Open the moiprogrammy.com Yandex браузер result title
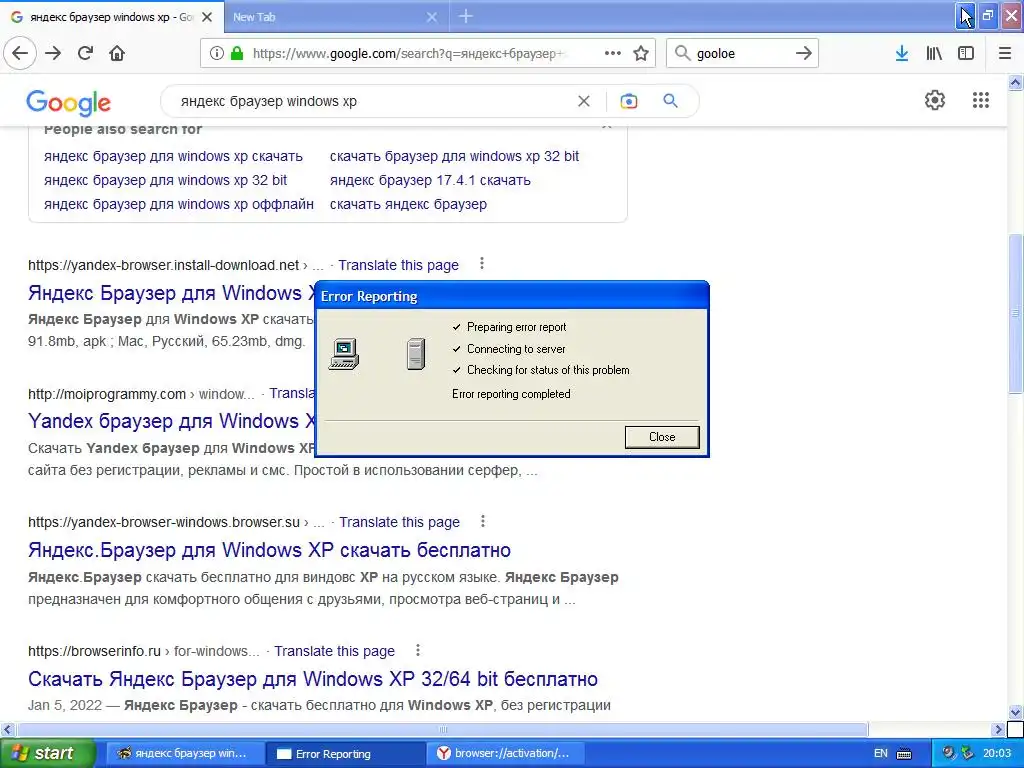The width and height of the screenshot is (1024, 768). [171, 421]
